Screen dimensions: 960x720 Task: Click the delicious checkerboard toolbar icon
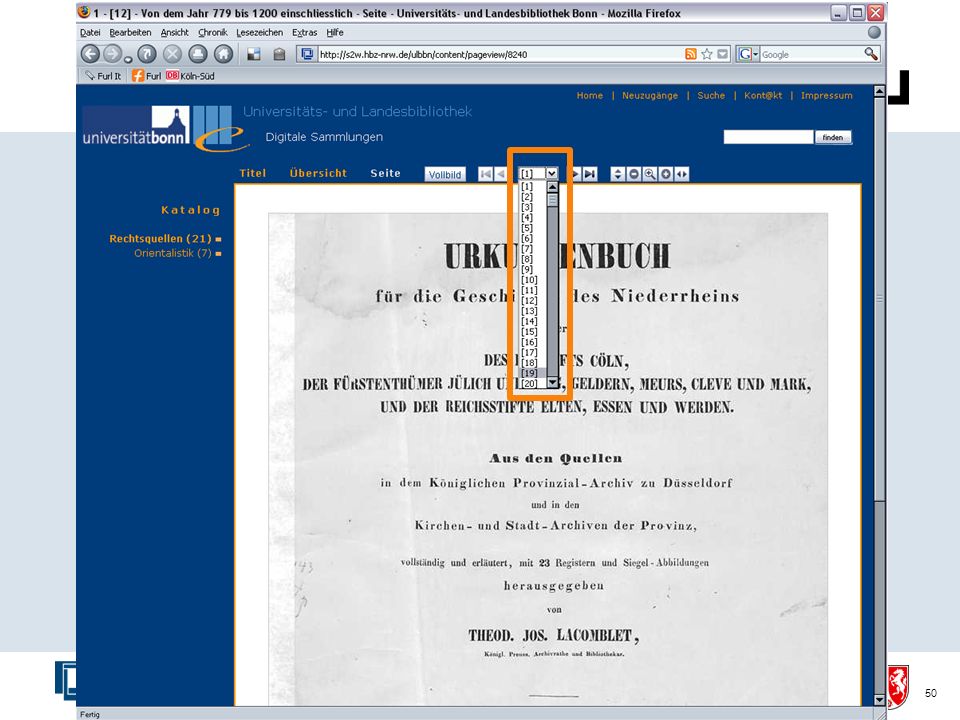[253, 54]
